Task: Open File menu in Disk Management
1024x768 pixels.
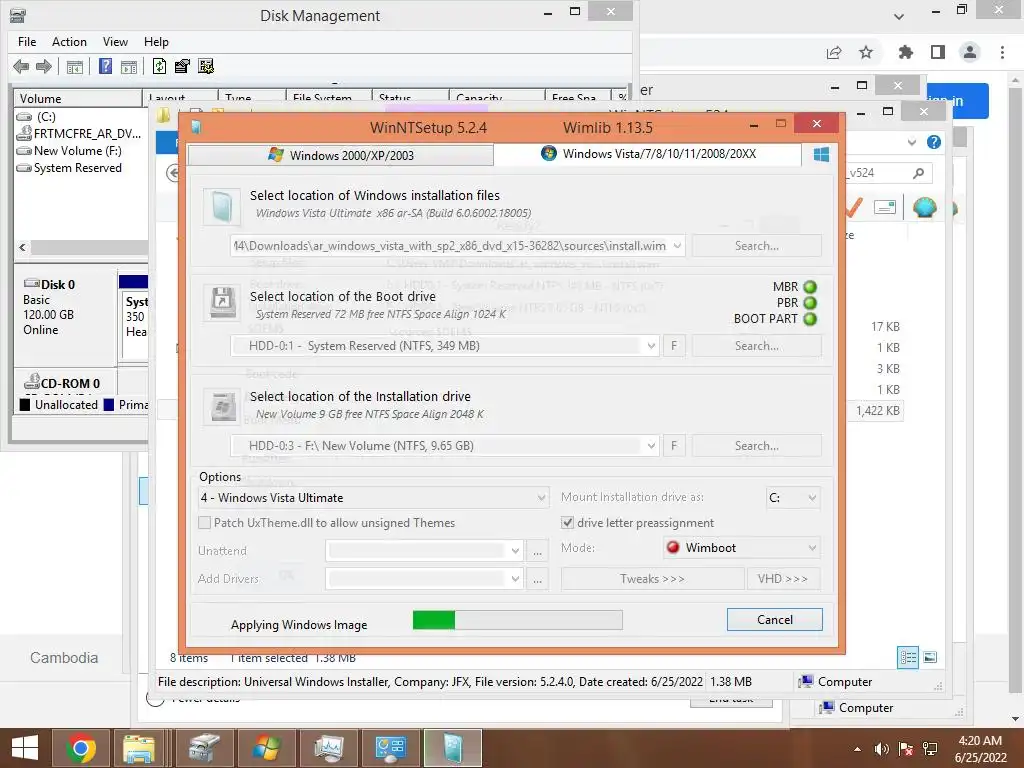Action: tap(27, 42)
